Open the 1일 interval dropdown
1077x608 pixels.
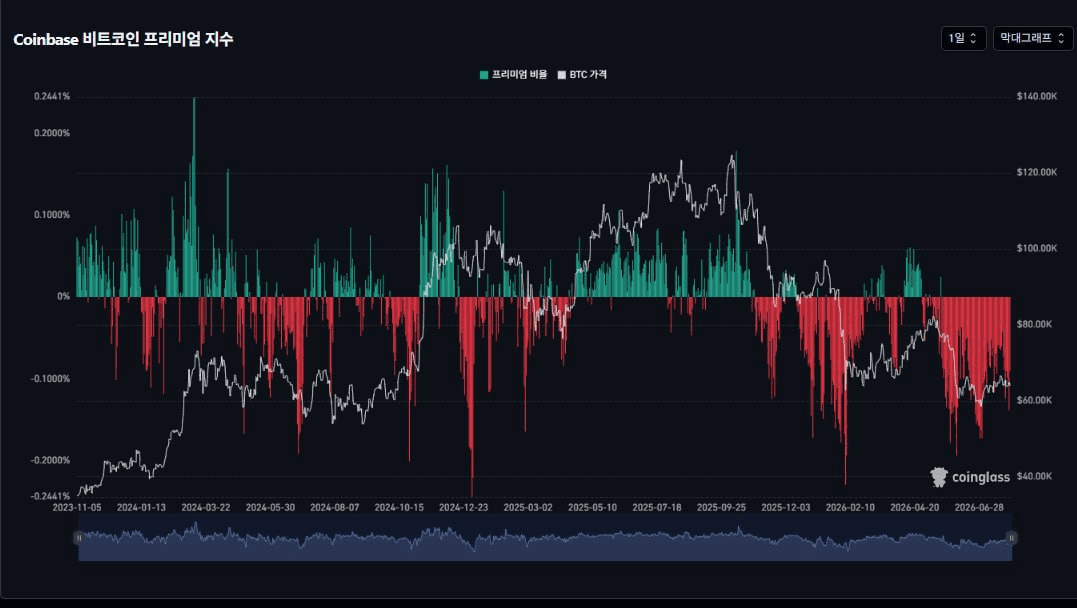pyautogui.click(x=963, y=38)
